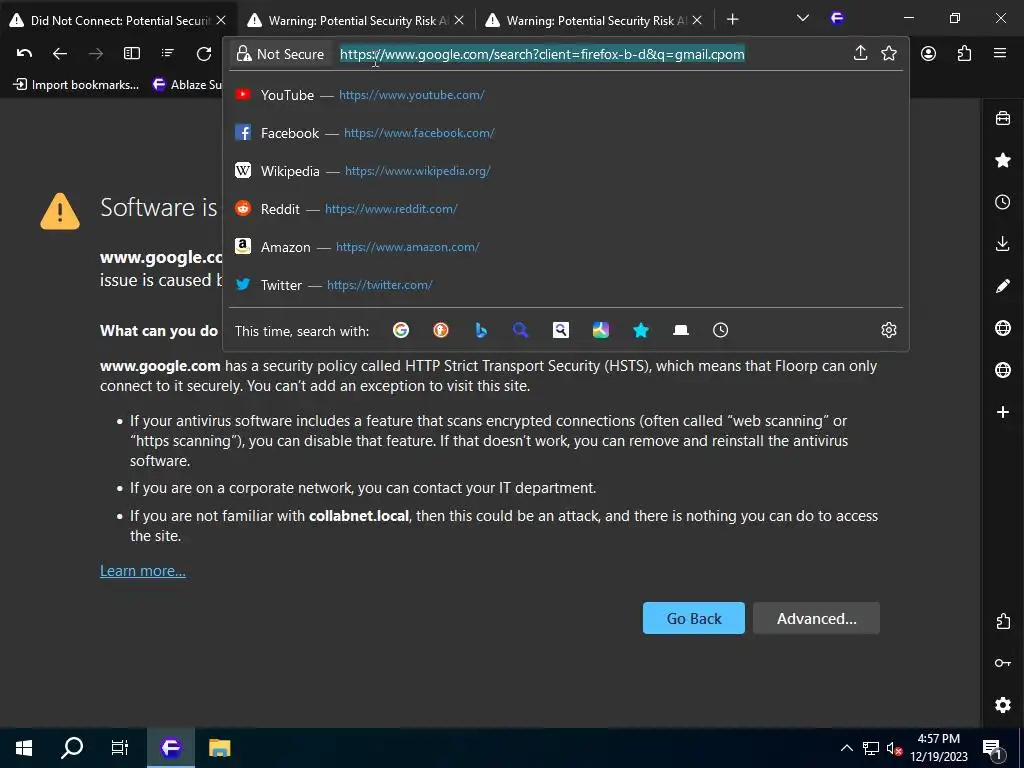The image size is (1024, 768).
Task: Open File Explorer from the taskbar
Action: coord(219,748)
